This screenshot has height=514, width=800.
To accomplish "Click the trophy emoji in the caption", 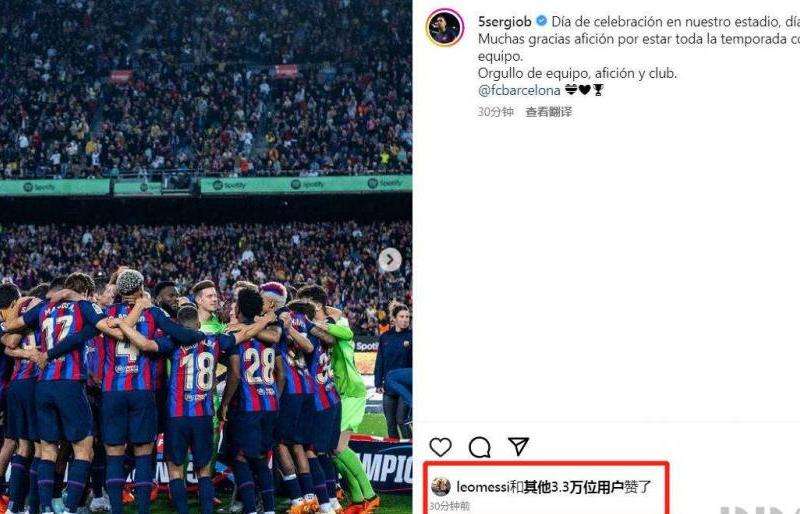I will 598,90.
